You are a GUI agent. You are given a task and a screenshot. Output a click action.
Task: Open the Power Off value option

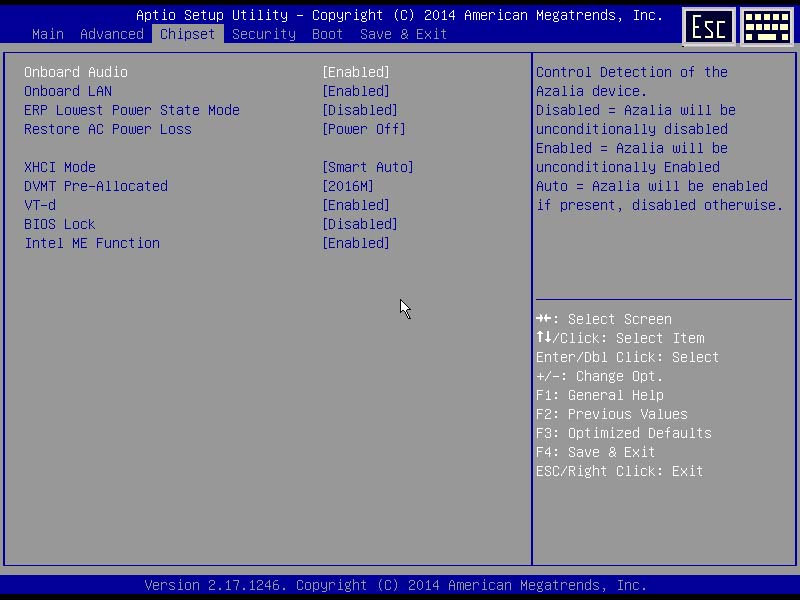(x=364, y=129)
